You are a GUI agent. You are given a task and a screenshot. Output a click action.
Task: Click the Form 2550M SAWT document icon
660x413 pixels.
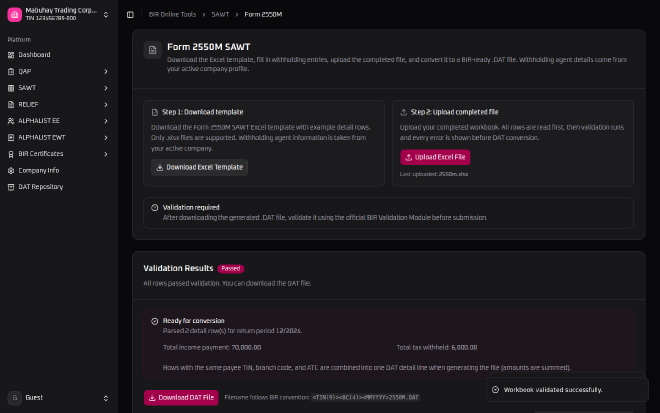pyautogui.click(x=152, y=50)
